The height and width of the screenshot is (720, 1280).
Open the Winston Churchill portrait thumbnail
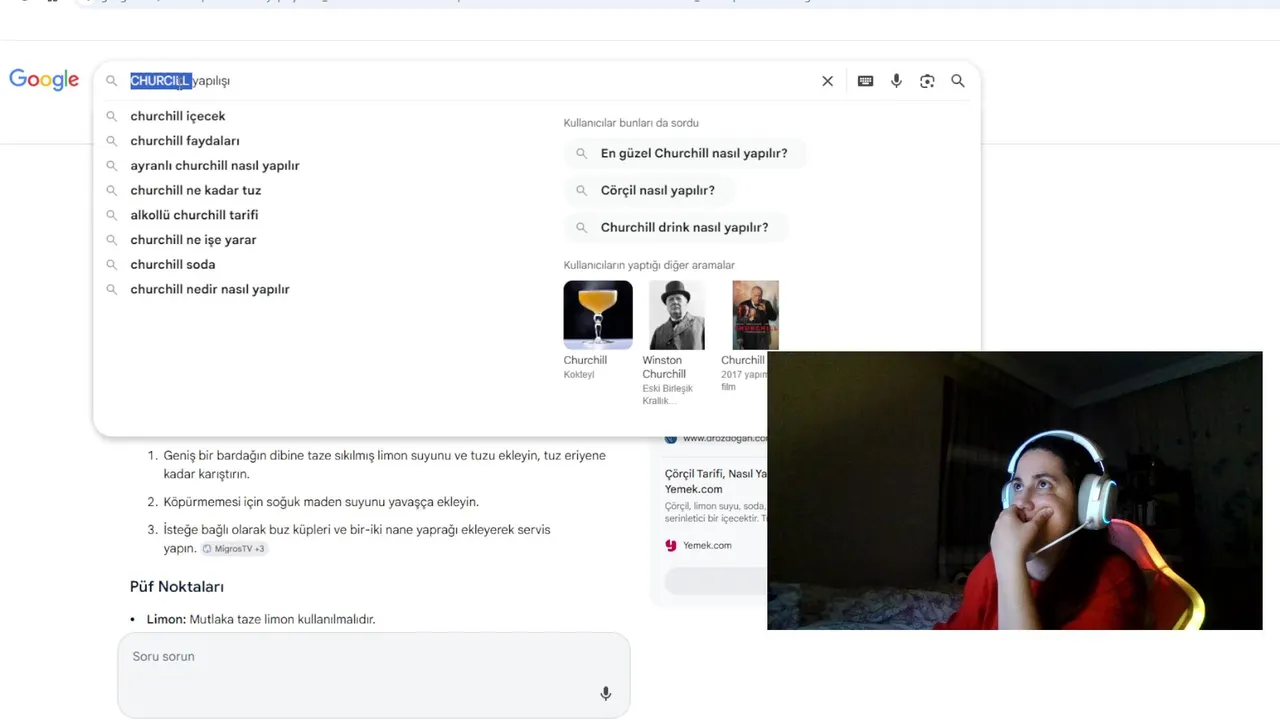point(676,315)
